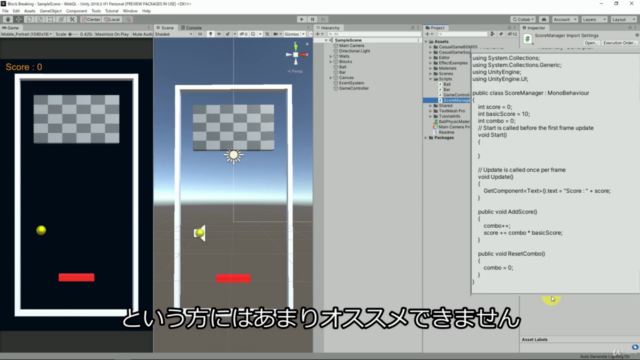Screen dimensions: 640x360
Task: Click the Inspector help icon
Action: (x=637, y=36)
